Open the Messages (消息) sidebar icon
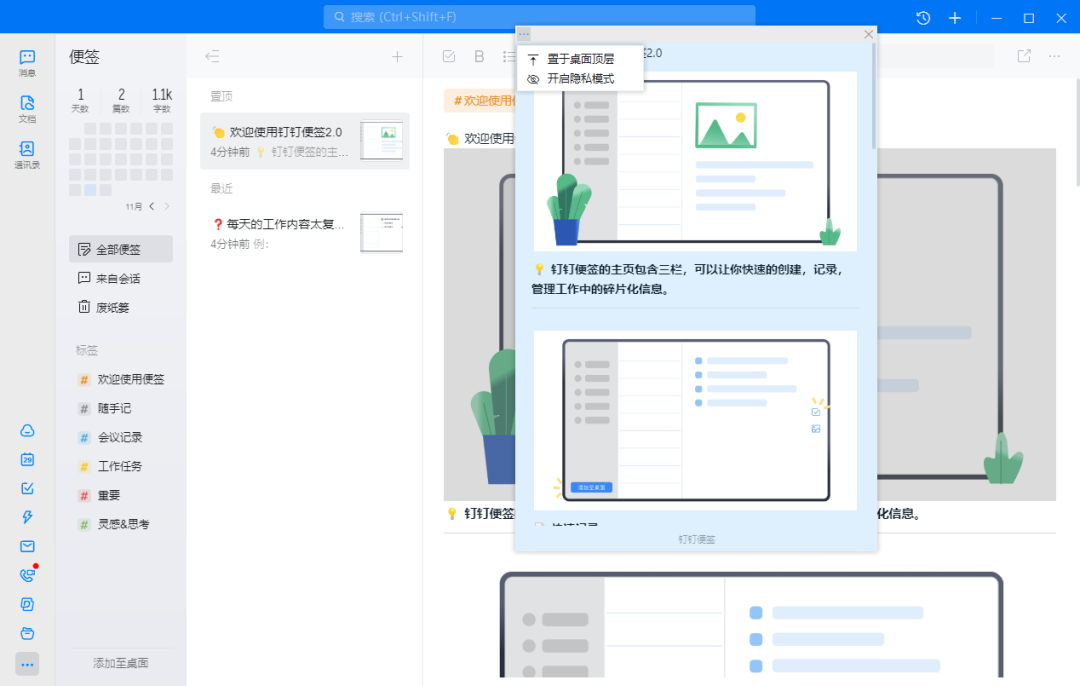The height and width of the screenshot is (686, 1080). tap(27, 63)
